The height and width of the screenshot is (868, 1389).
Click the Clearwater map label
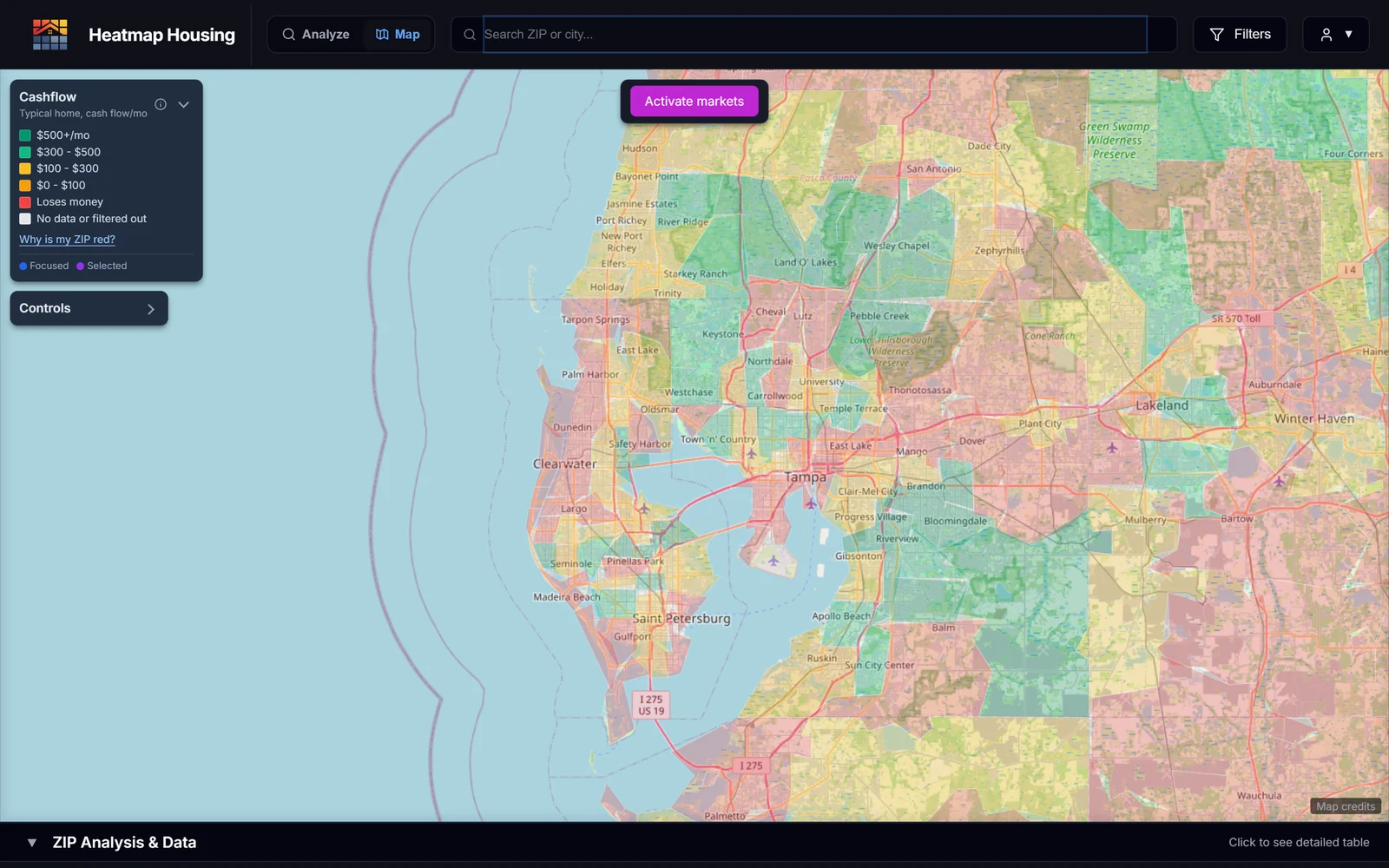[x=564, y=464]
